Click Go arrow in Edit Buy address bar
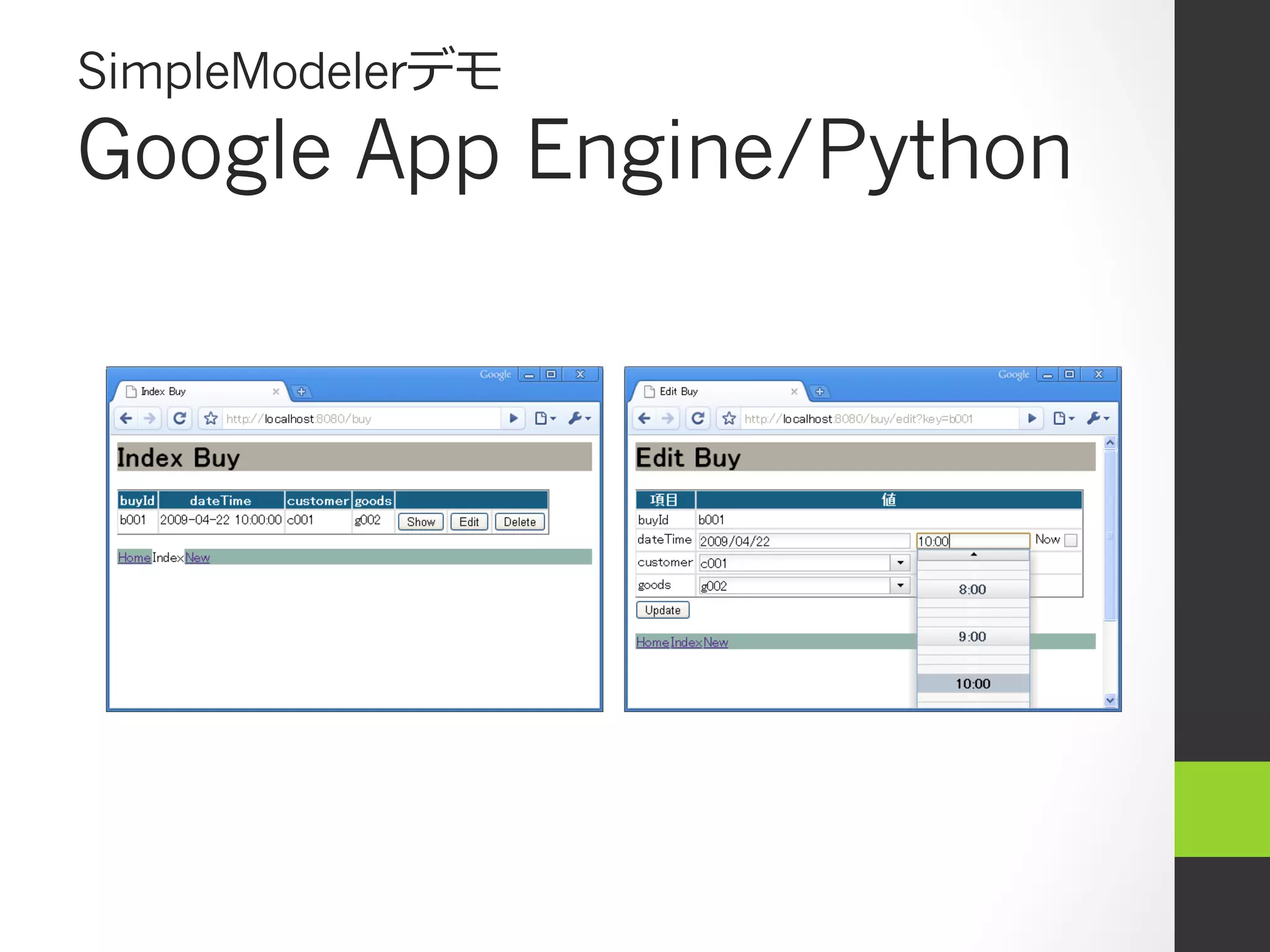Screen dimensions: 1270x952 coord(1032,418)
